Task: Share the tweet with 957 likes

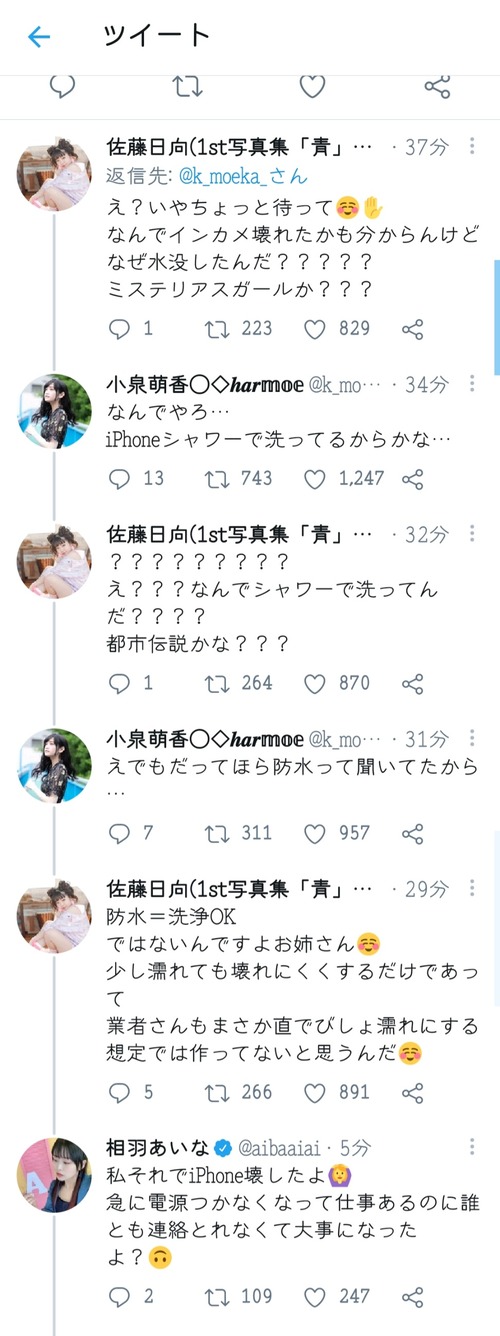Action: click(412, 832)
